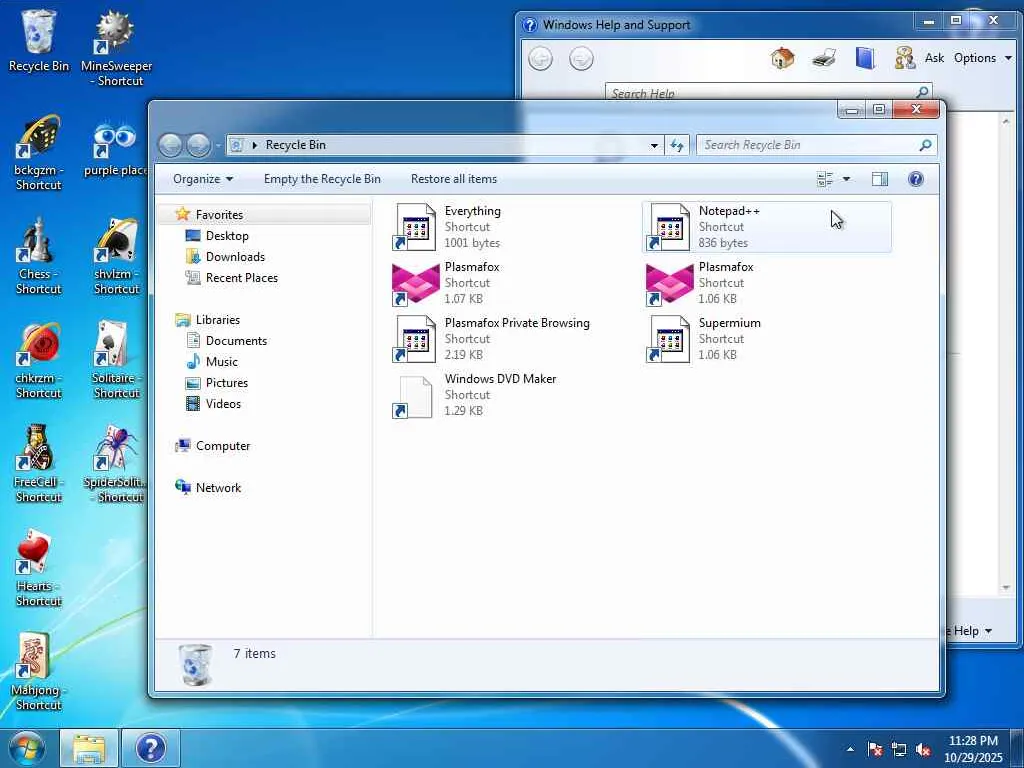Click the Explorer taskbar button

[89, 748]
